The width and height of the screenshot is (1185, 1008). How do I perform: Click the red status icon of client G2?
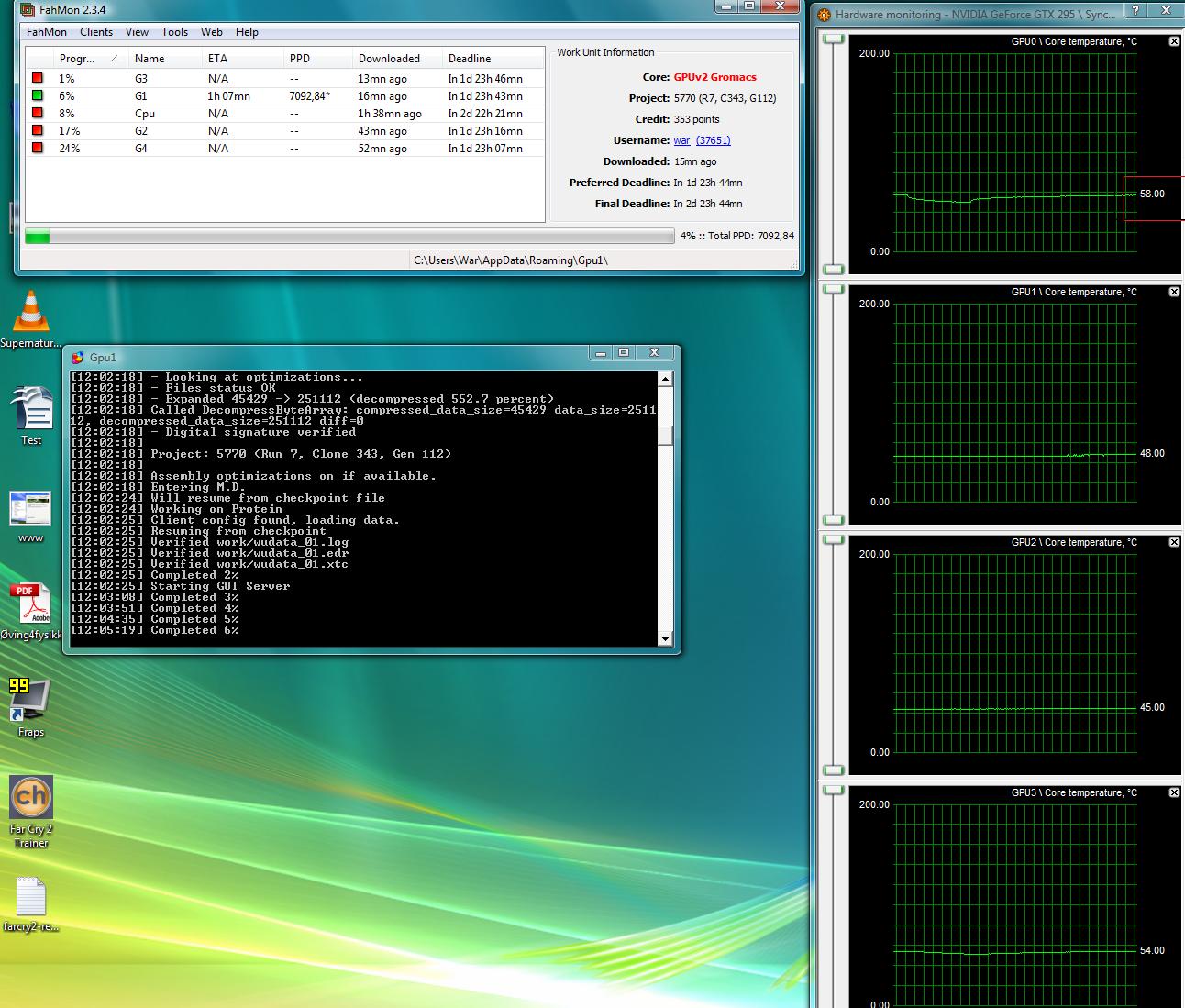pos(38,131)
